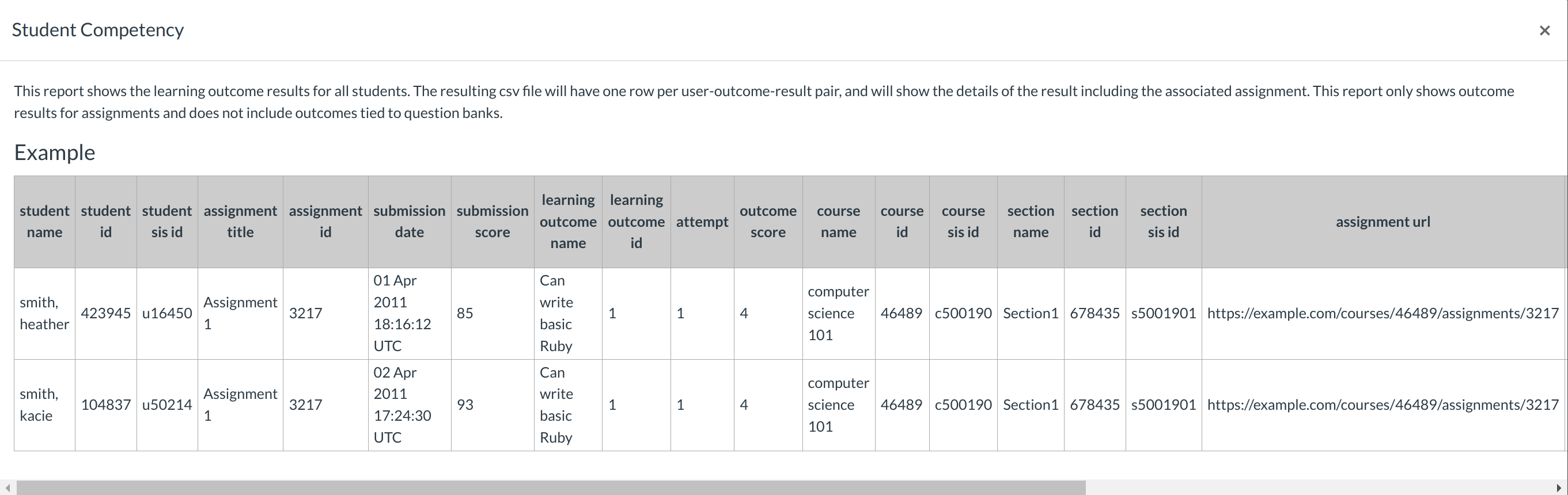Click the horizontal scrollbar left arrow

click(7, 488)
